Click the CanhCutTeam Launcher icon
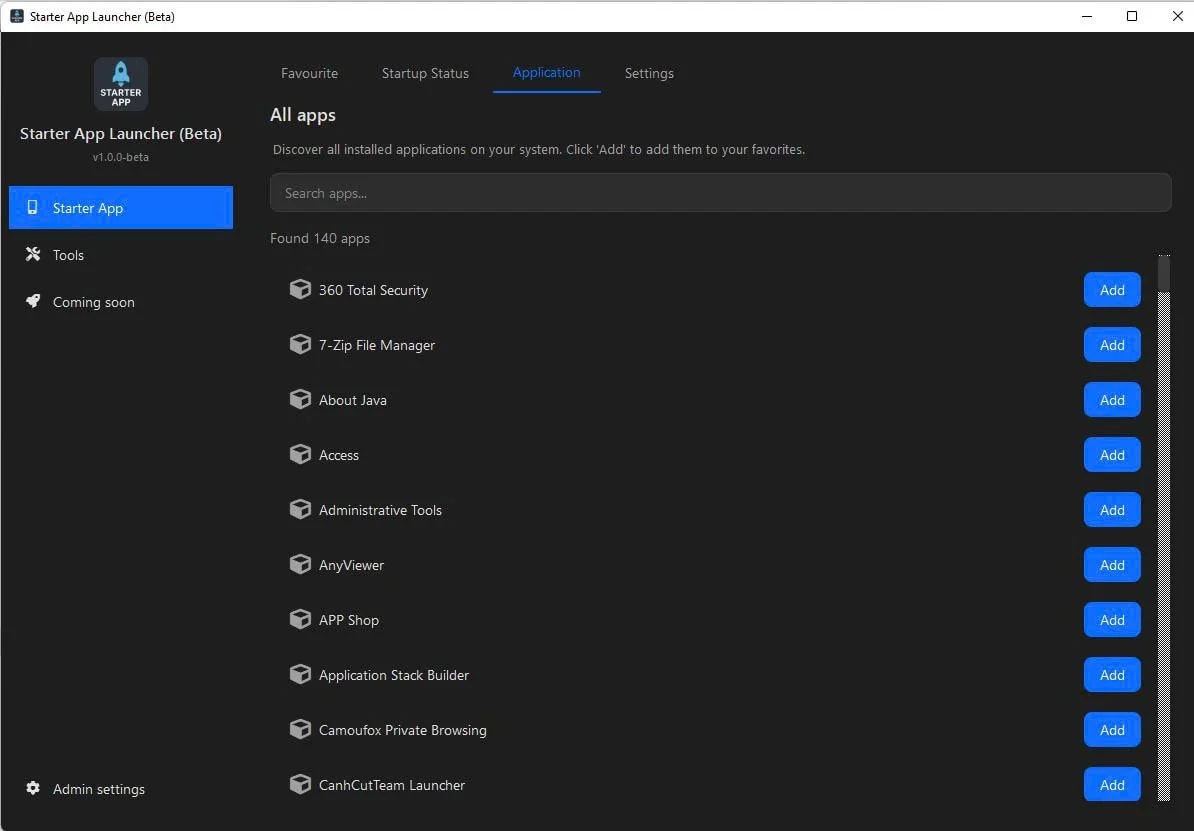This screenshot has height=831, width=1194. point(300,784)
